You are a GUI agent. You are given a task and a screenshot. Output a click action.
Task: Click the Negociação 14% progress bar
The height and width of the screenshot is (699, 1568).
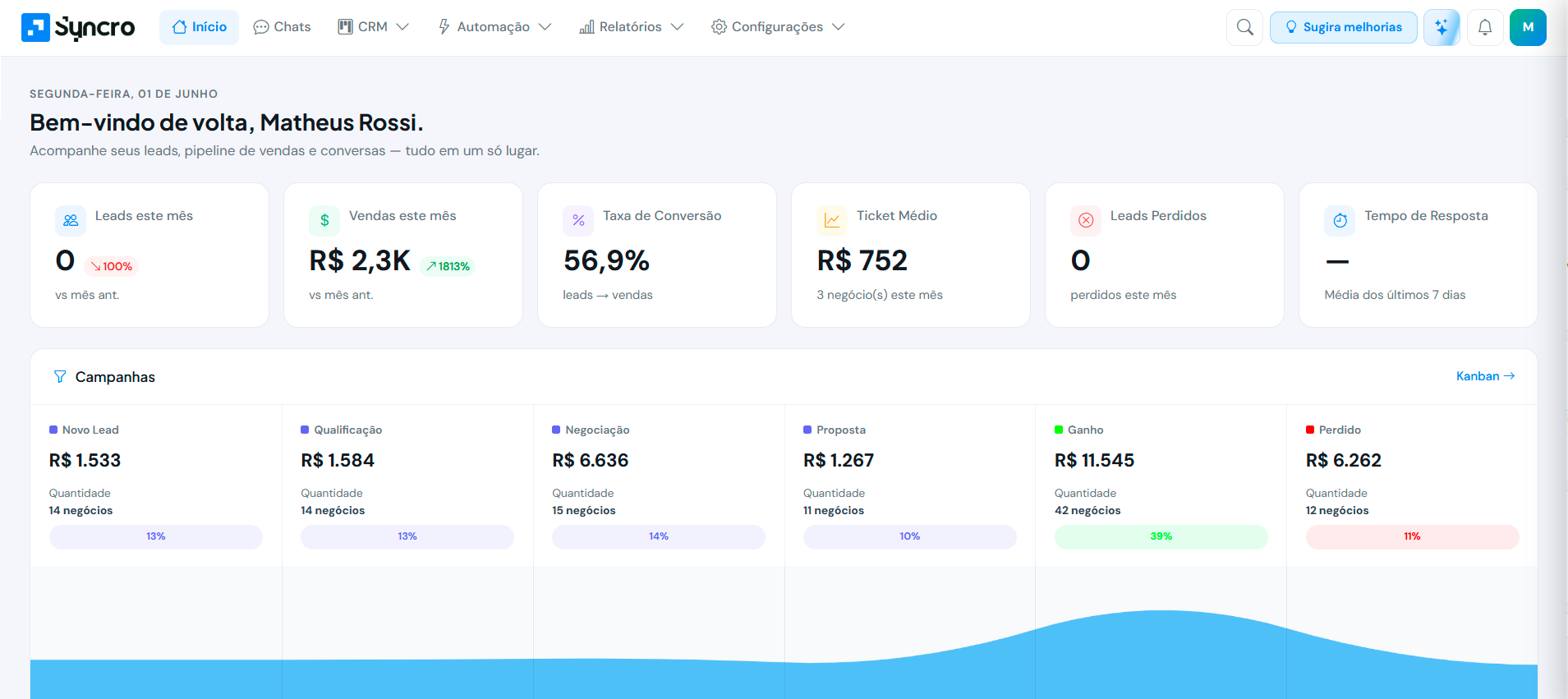(x=659, y=536)
